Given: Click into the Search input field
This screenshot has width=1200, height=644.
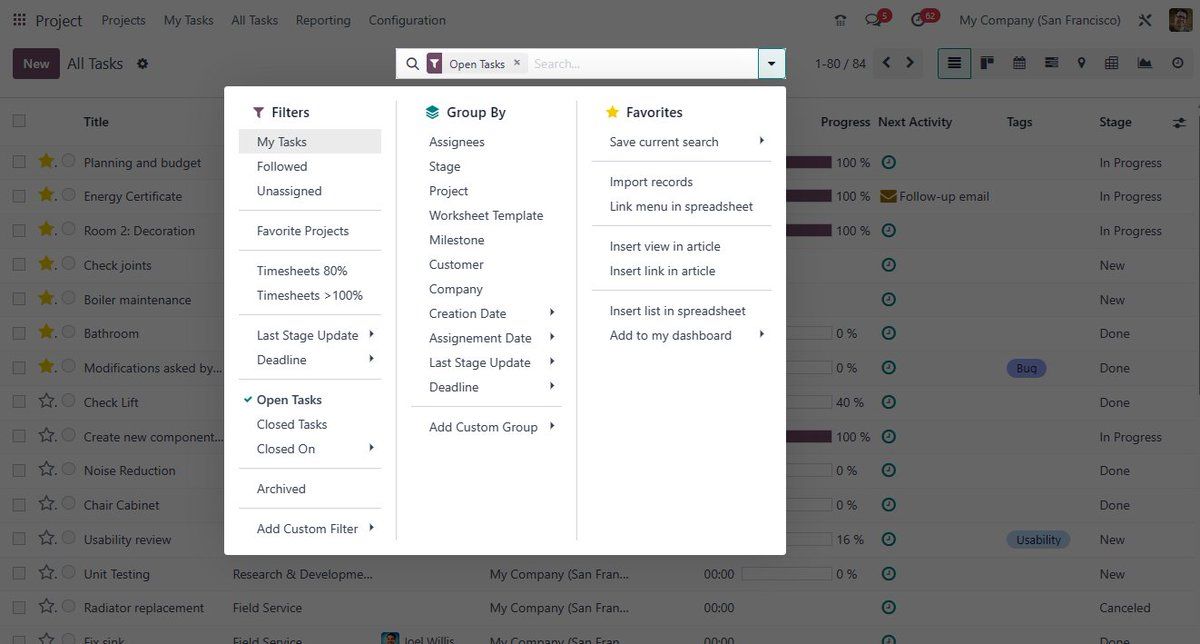Looking at the screenshot, I should [x=640, y=64].
